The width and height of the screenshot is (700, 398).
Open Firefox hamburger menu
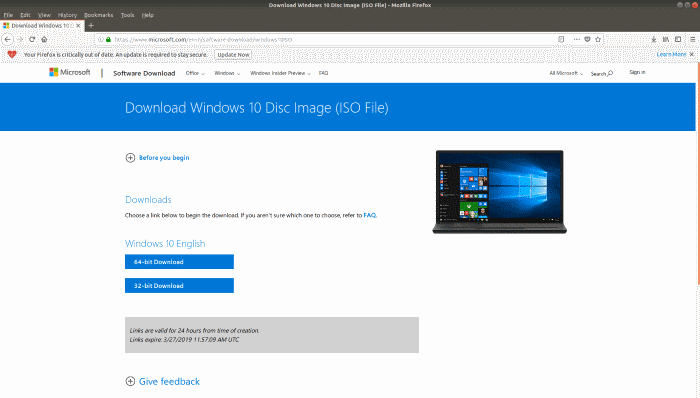click(693, 39)
